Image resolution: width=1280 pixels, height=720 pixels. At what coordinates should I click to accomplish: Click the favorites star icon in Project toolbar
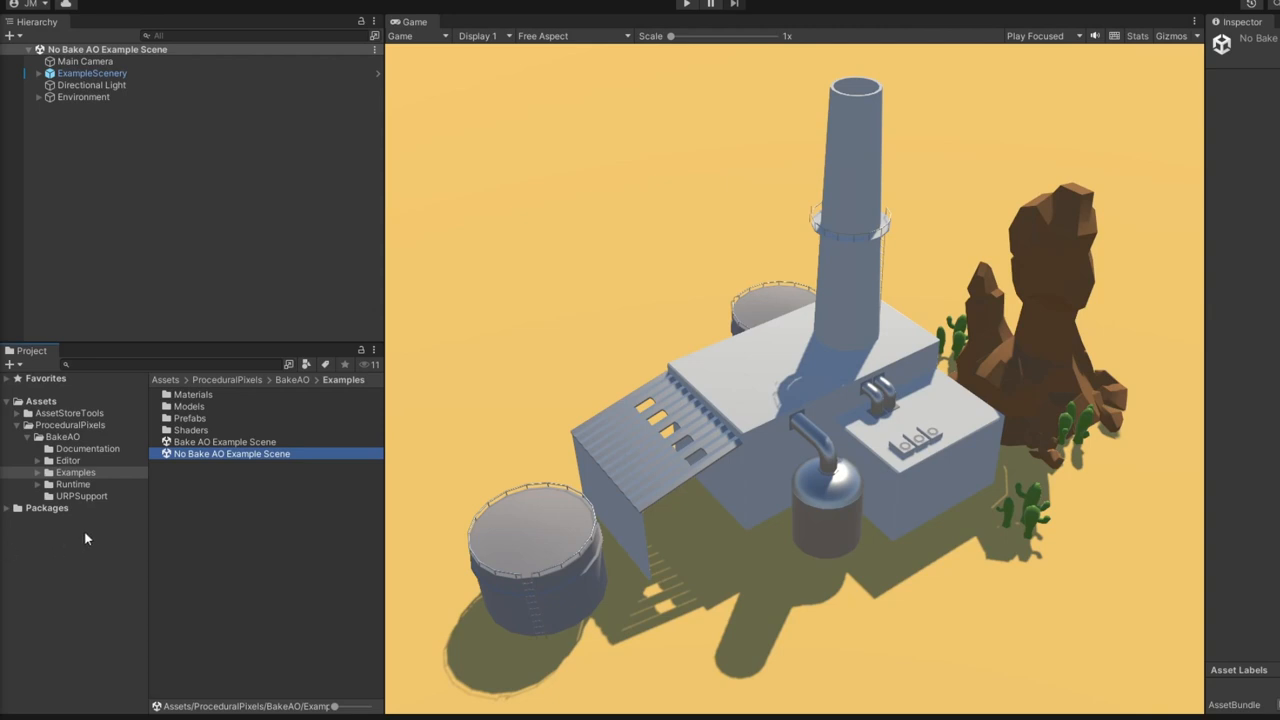[x=345, y=365]
